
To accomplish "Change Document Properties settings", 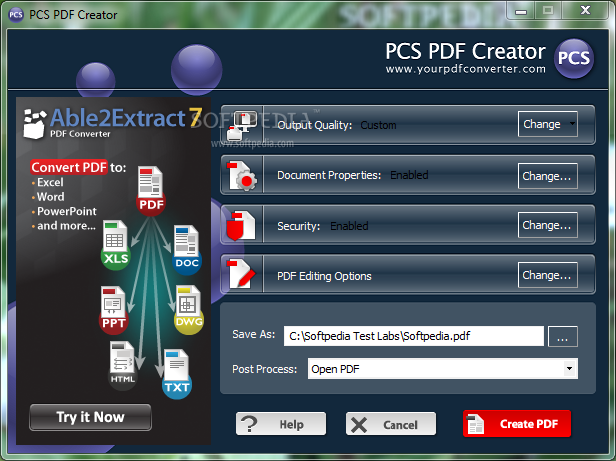I will pyautogui.click(x=548, y=176).
